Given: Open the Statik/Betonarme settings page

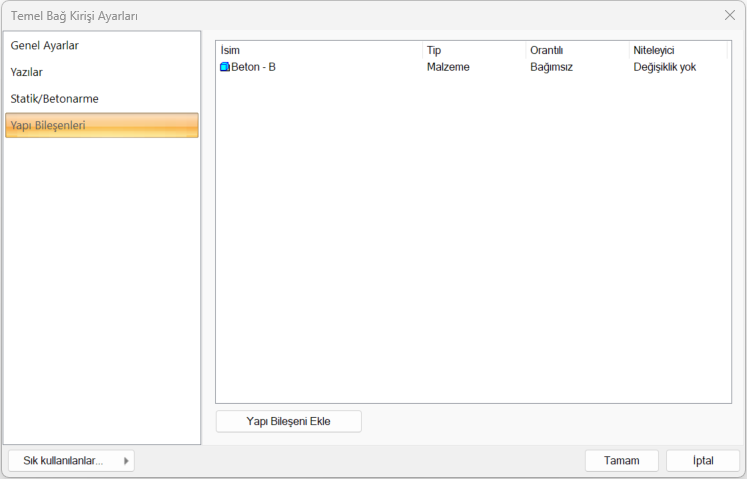Looking at the screenshot, I should pos(101,99).
